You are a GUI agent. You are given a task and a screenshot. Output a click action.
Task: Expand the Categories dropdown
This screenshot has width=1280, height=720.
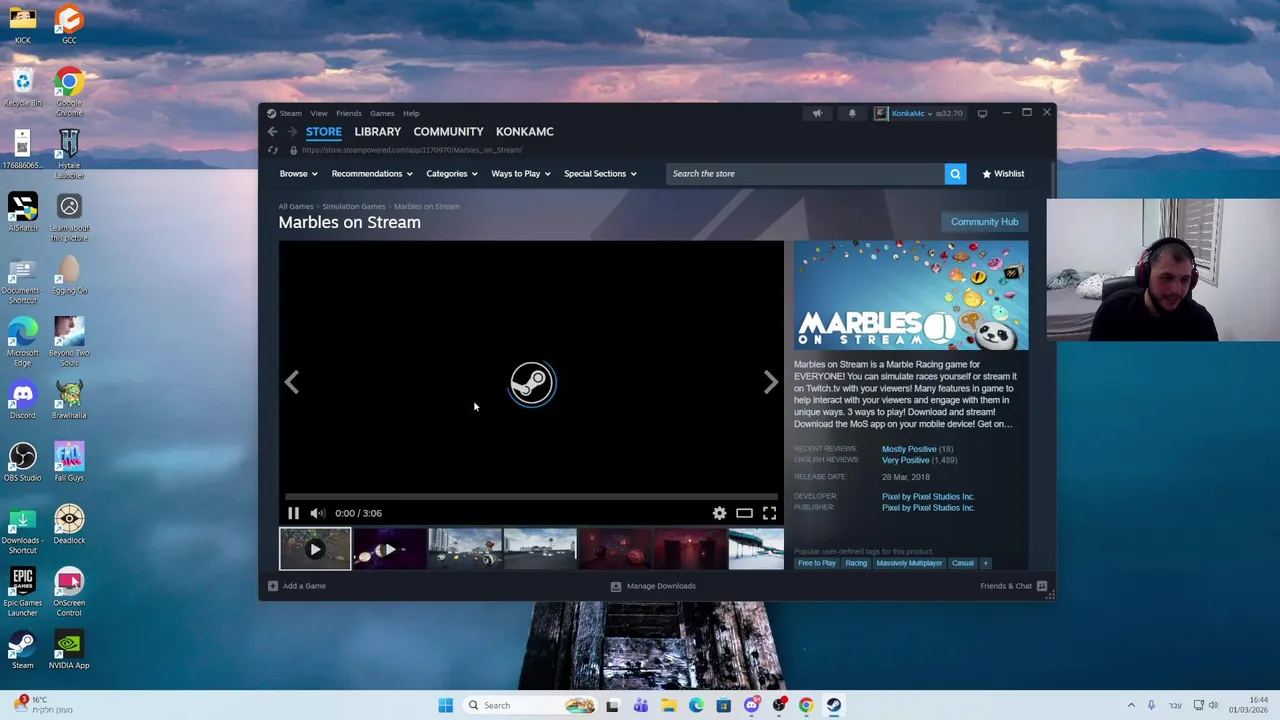[x=452, y=174]
